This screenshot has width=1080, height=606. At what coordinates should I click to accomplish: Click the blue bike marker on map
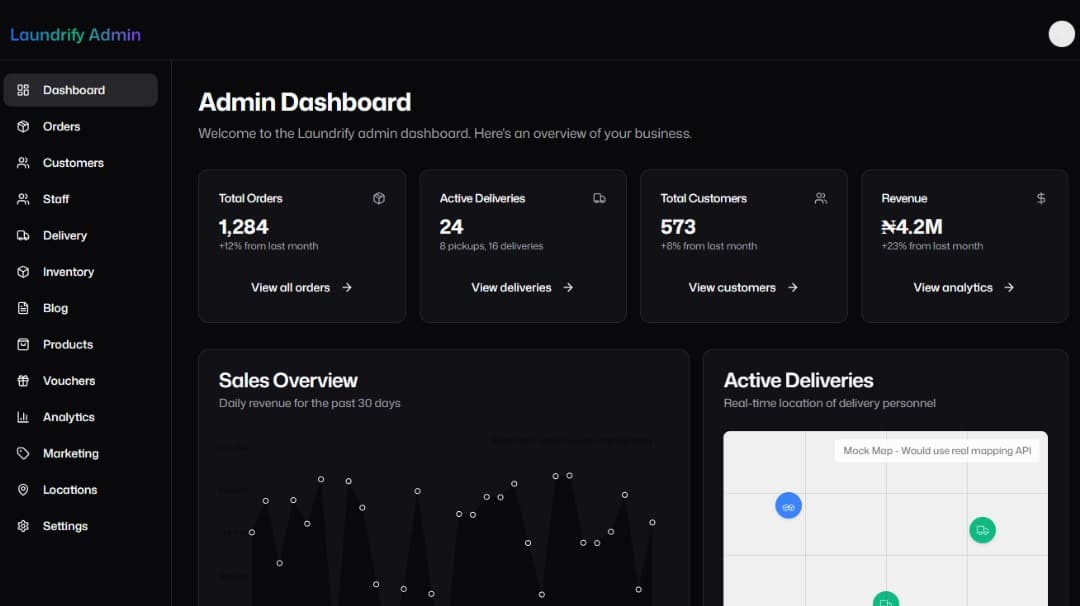coord(788,506)
